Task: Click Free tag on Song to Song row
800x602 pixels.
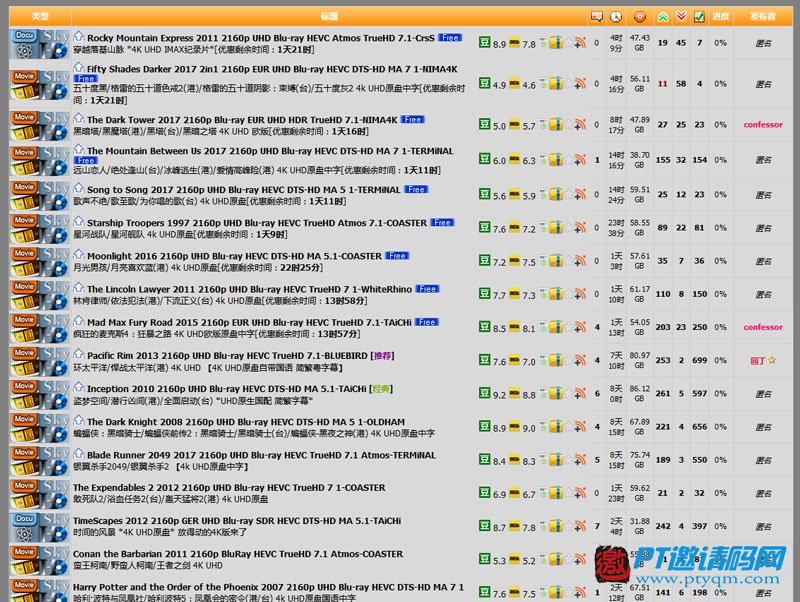Action: 416,190
